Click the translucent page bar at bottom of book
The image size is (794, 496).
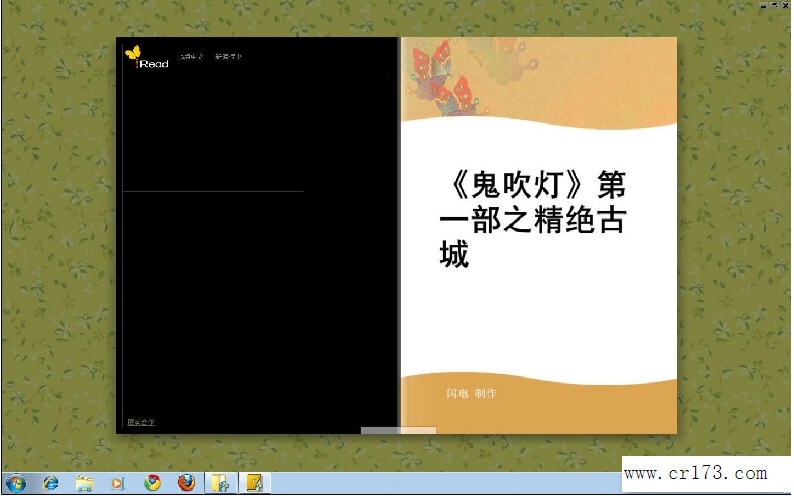pos(398,430)
